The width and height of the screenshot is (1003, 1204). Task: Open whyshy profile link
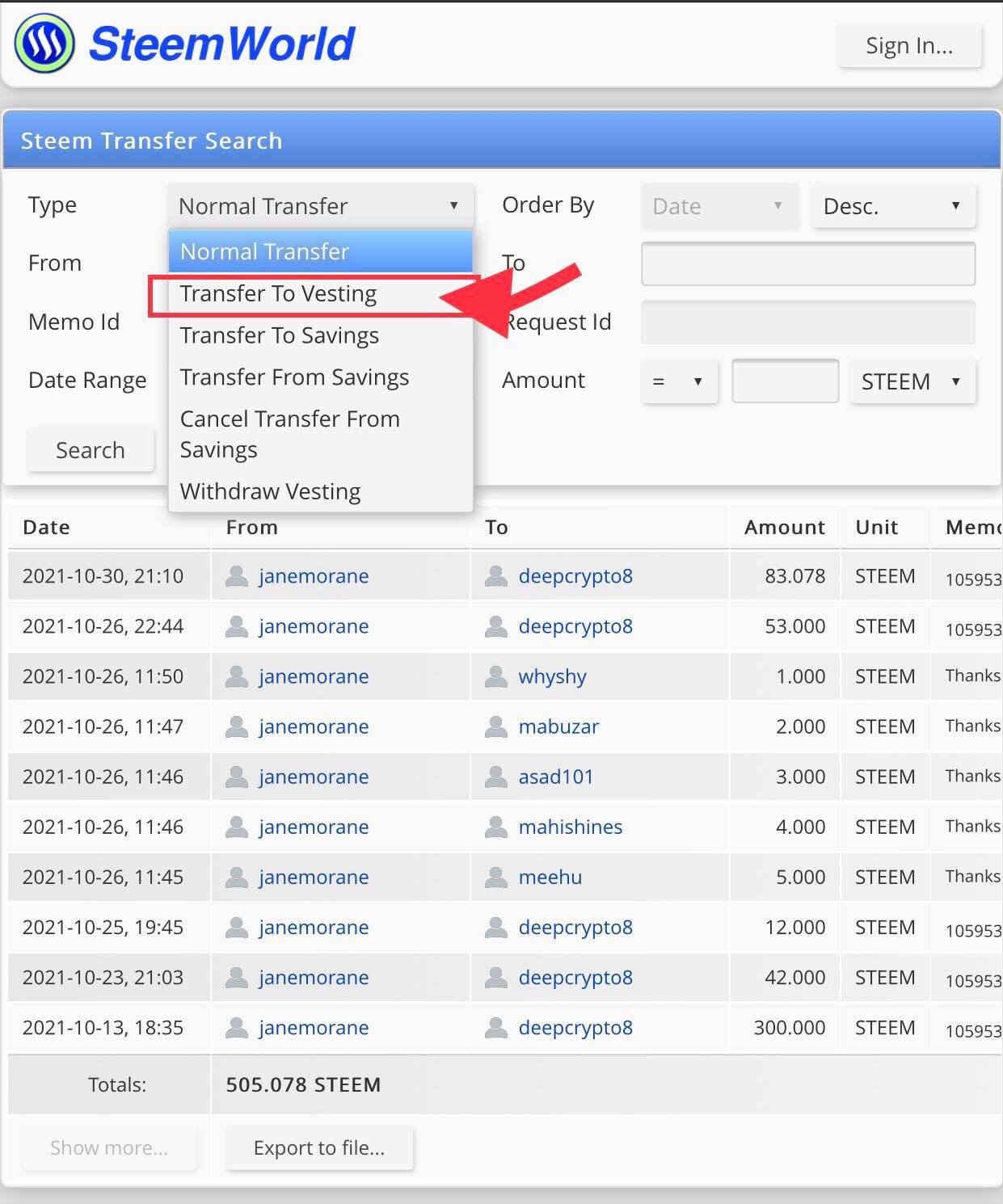tap(552, 676)
